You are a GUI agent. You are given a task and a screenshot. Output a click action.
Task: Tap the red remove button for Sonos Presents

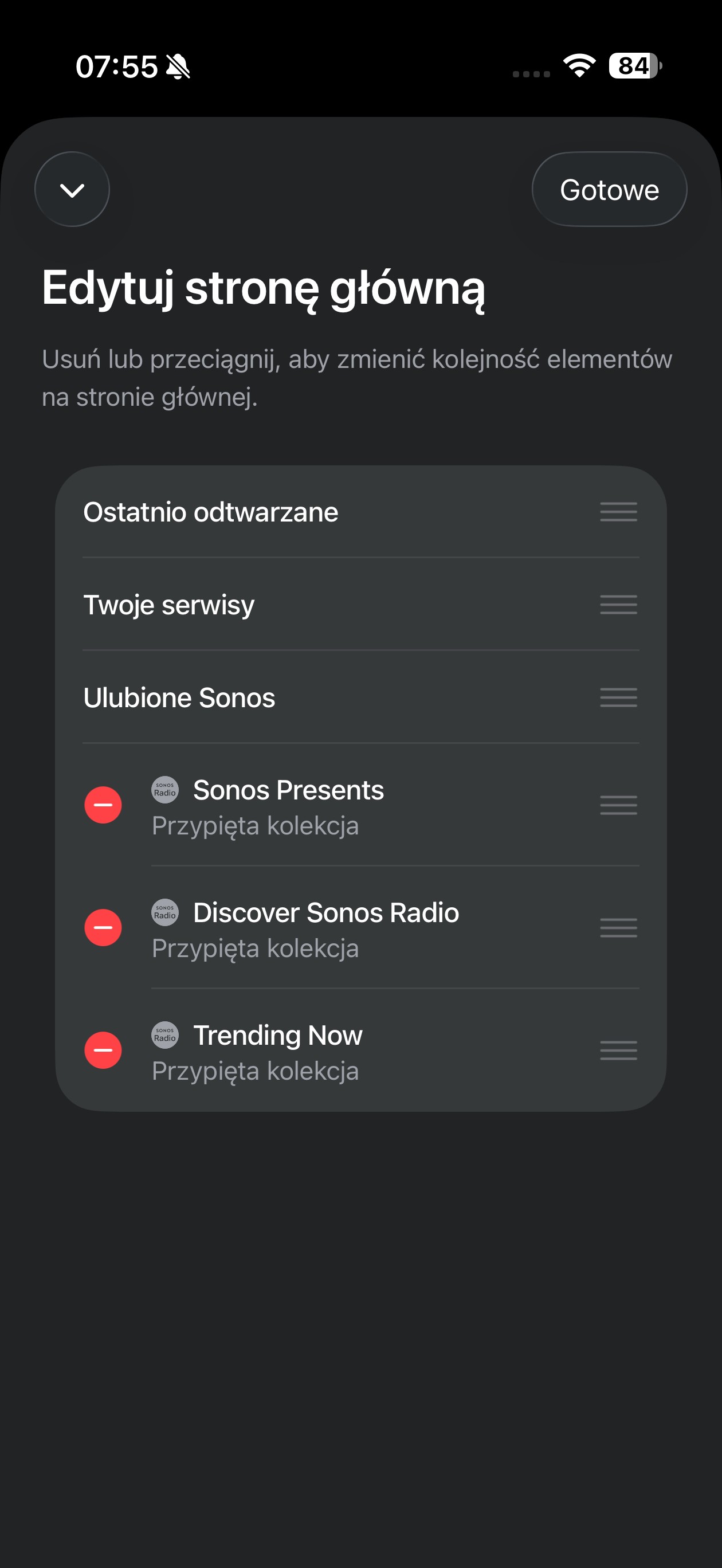pyautogui.click(x=103, y=805)
